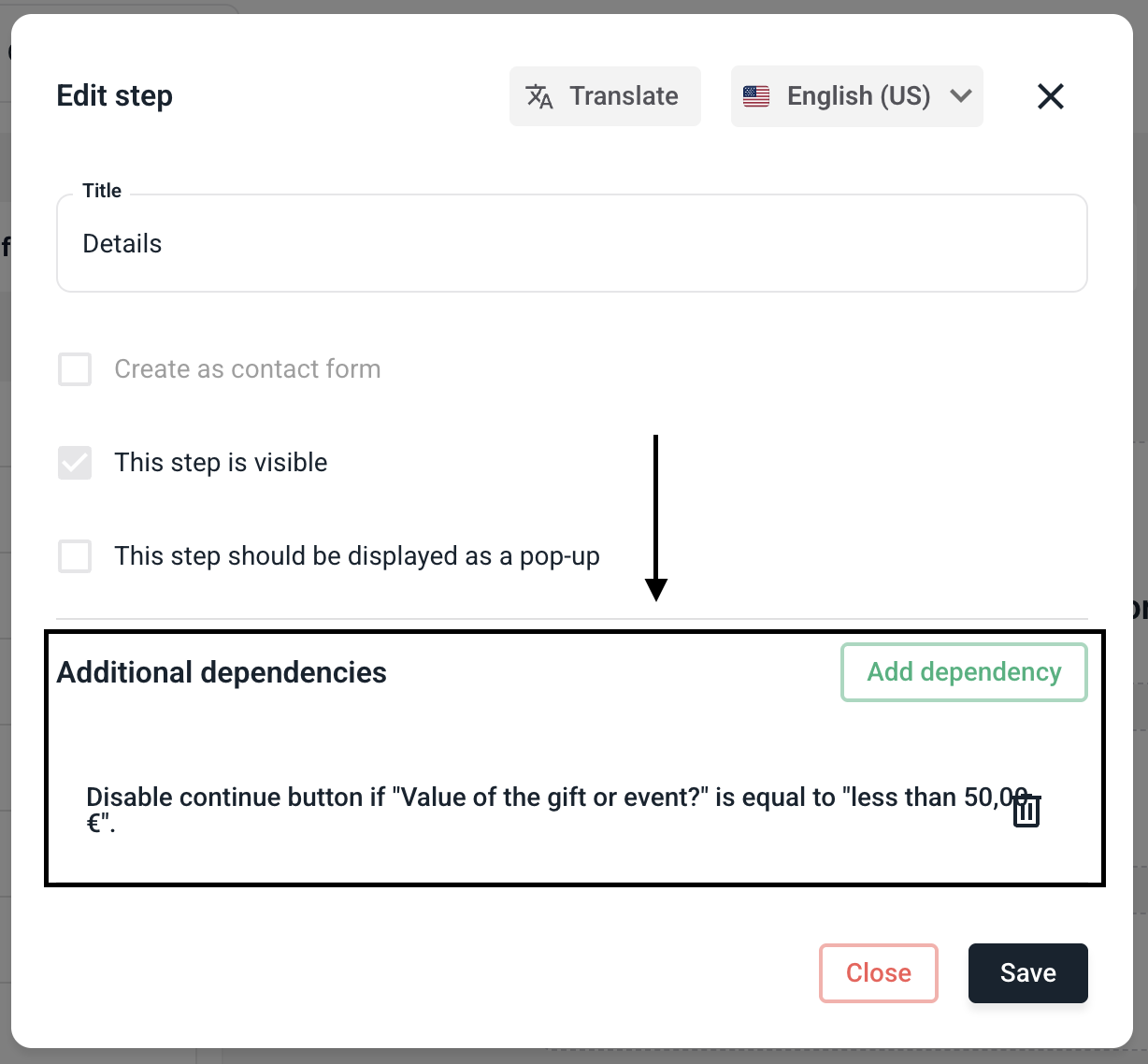1148x1064 pixels.
Task: Click the pop-up display option label
Action: (356, 556)
